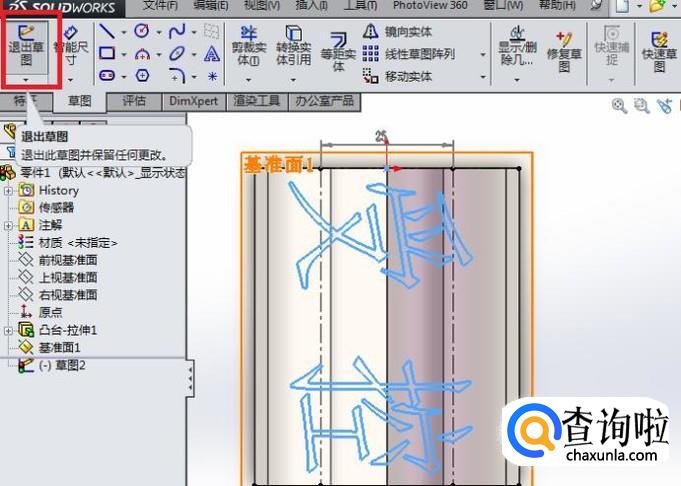Screen dimensions: 681x486
Task: Open the PhotoView 360 menu
Action: (x=430, y=6)
